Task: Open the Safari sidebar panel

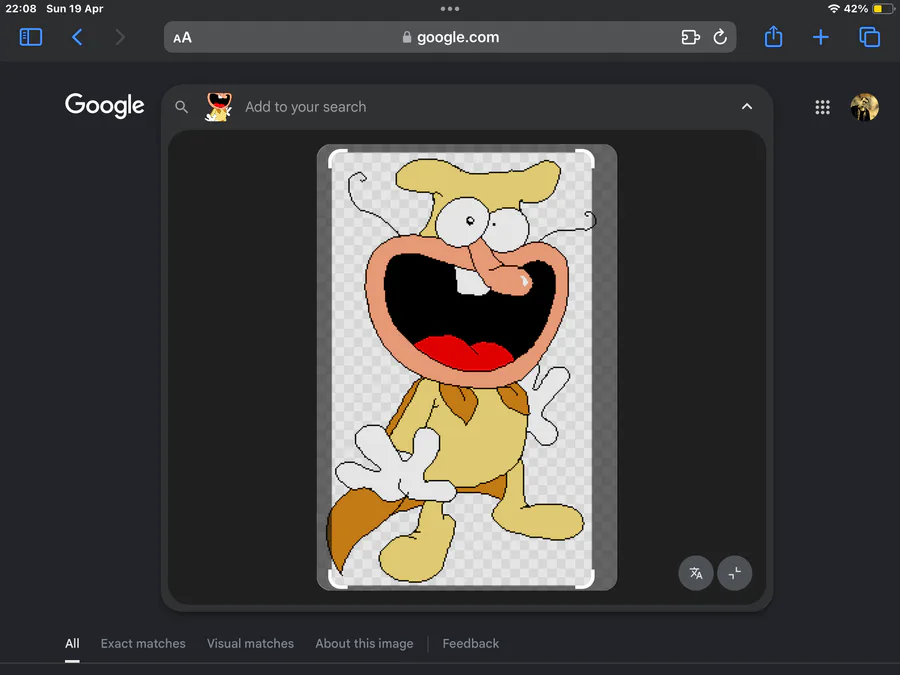Action: pos(30,37)
